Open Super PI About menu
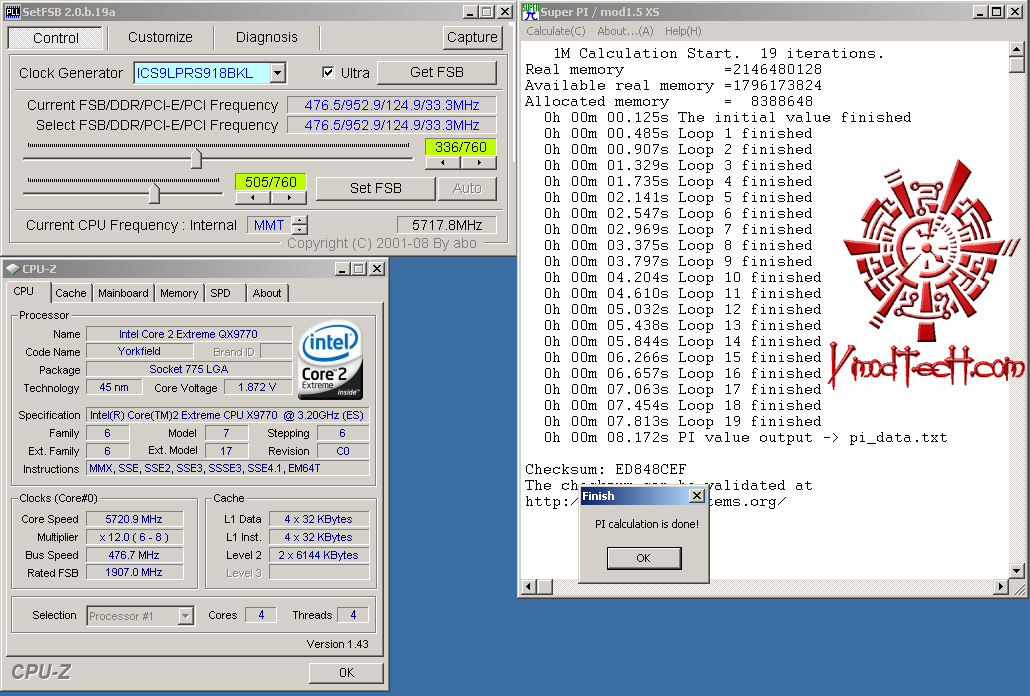 click(x=625, y=31)
